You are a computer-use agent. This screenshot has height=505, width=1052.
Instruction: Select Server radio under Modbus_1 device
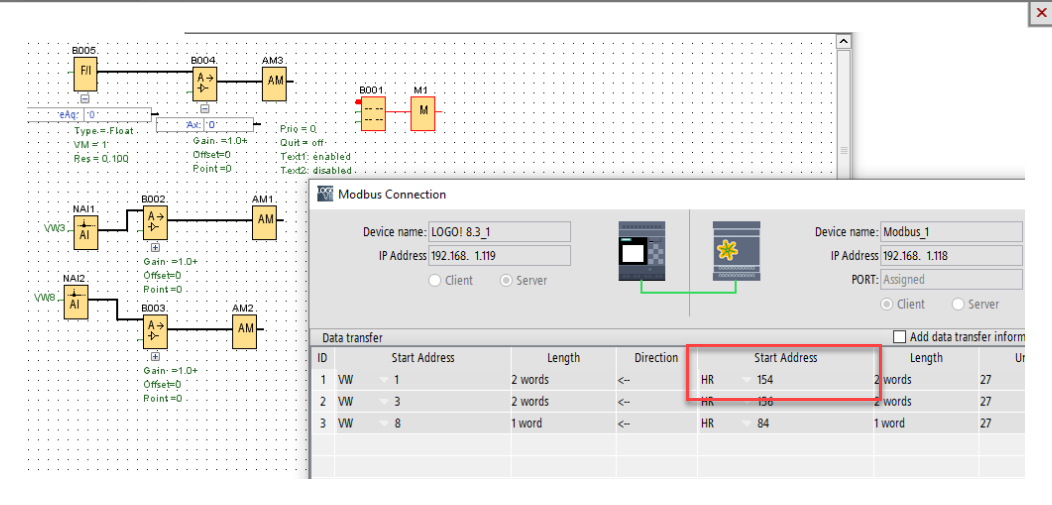tap(959, 303)
